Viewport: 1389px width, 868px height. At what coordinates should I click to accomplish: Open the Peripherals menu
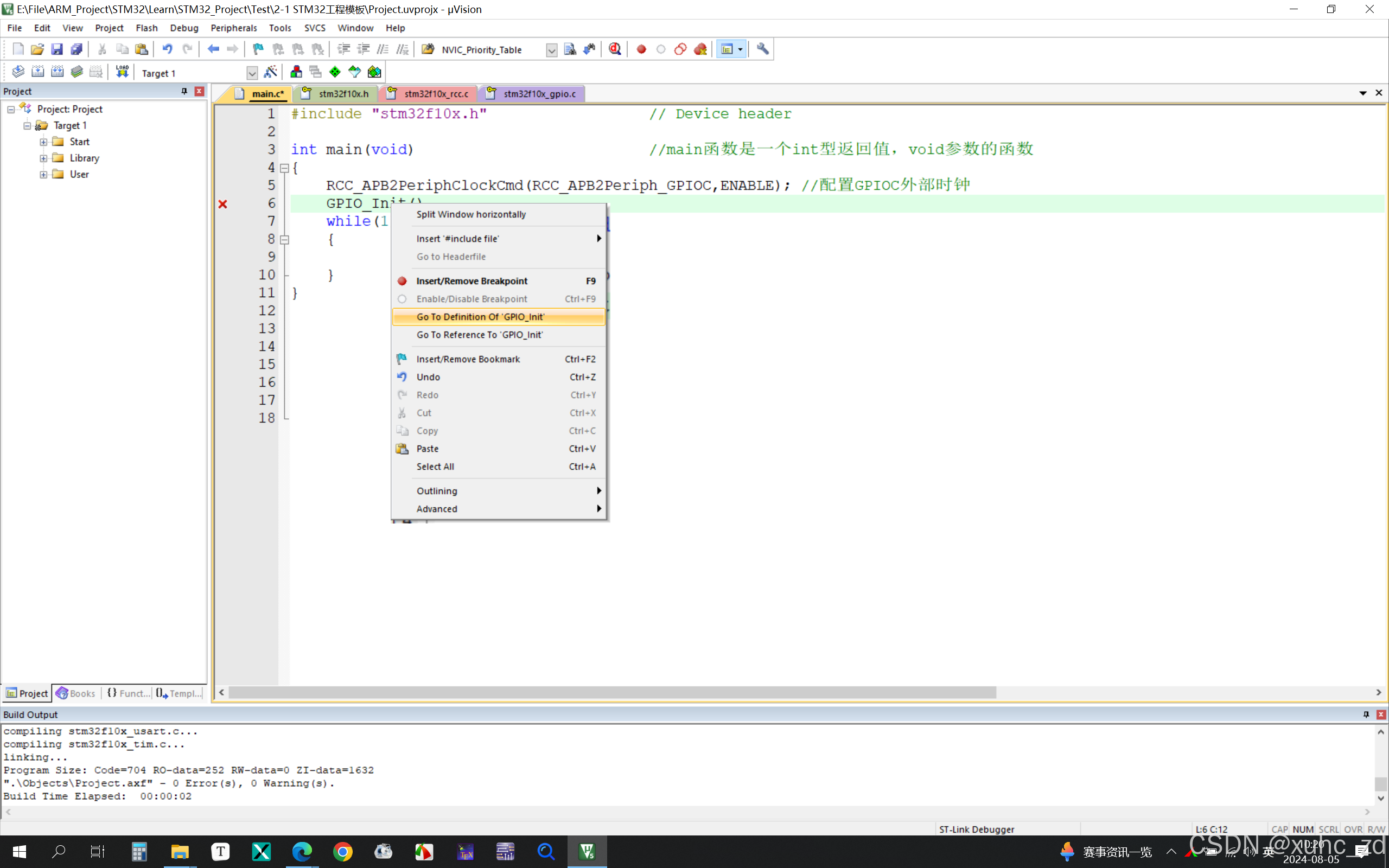(x=234, y=28)
